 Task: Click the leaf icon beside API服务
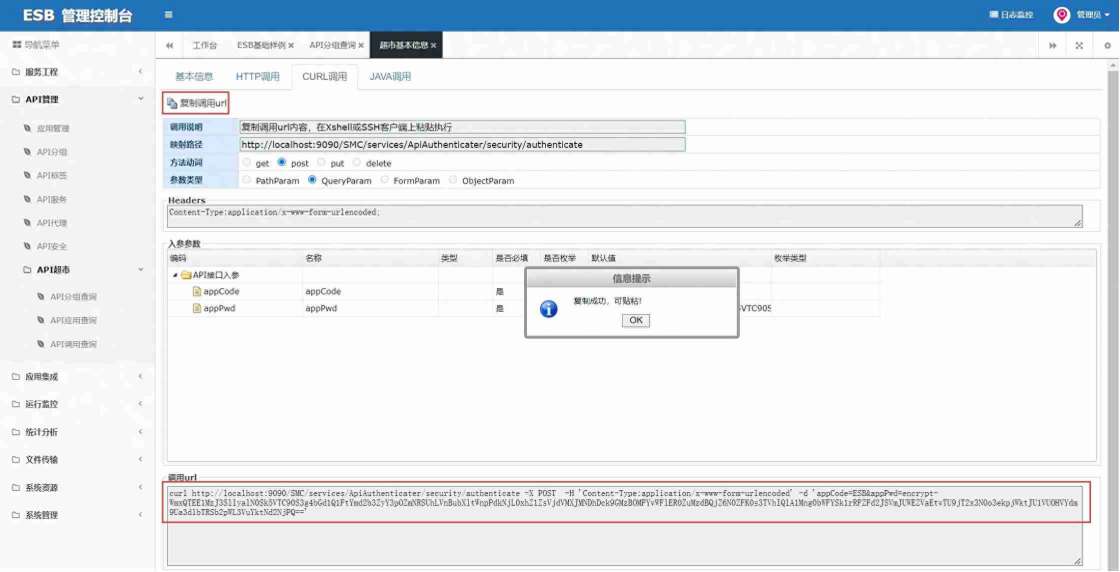click(28, 199)
